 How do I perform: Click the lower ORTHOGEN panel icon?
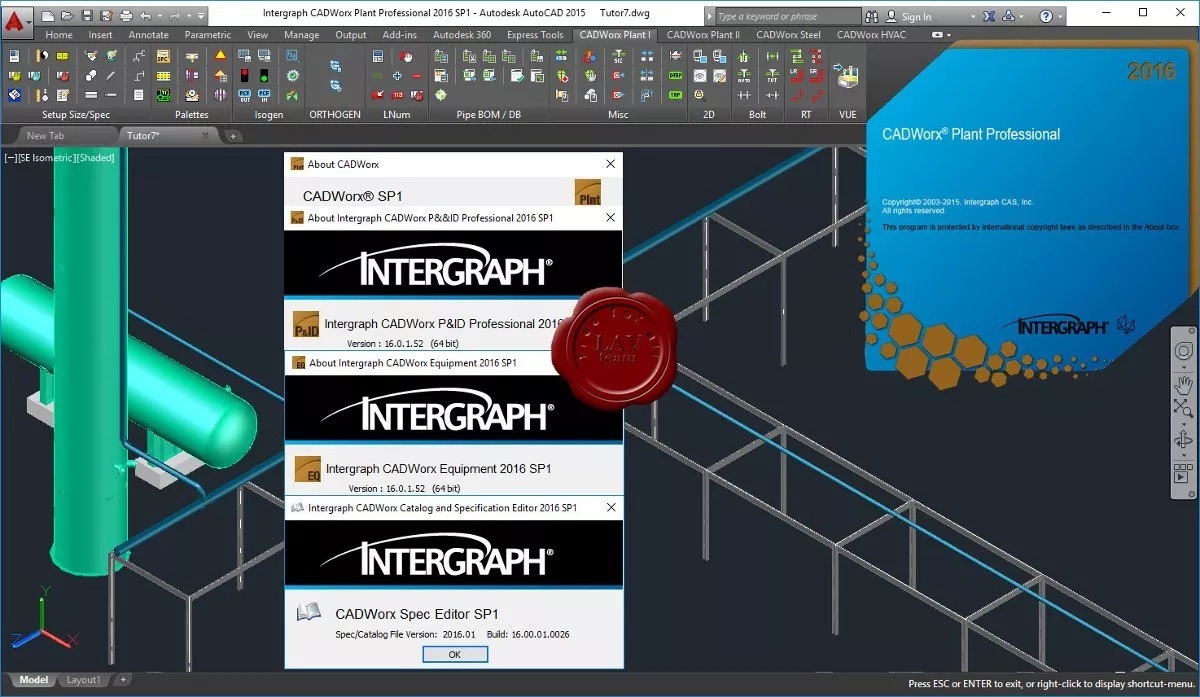(335, 86)
